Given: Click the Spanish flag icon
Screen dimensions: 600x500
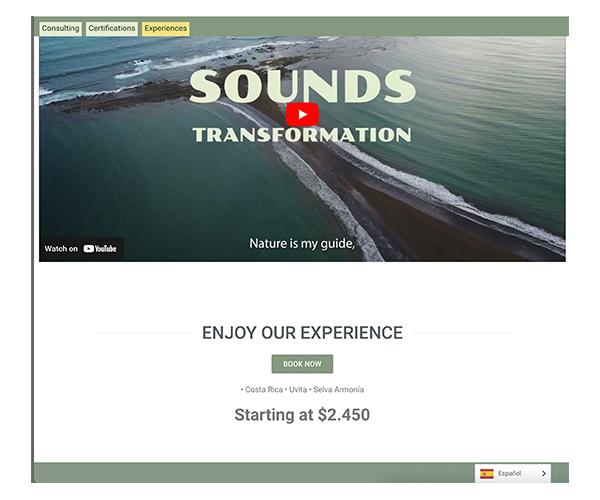Looking at the screenshot, I should click(487, 474).
